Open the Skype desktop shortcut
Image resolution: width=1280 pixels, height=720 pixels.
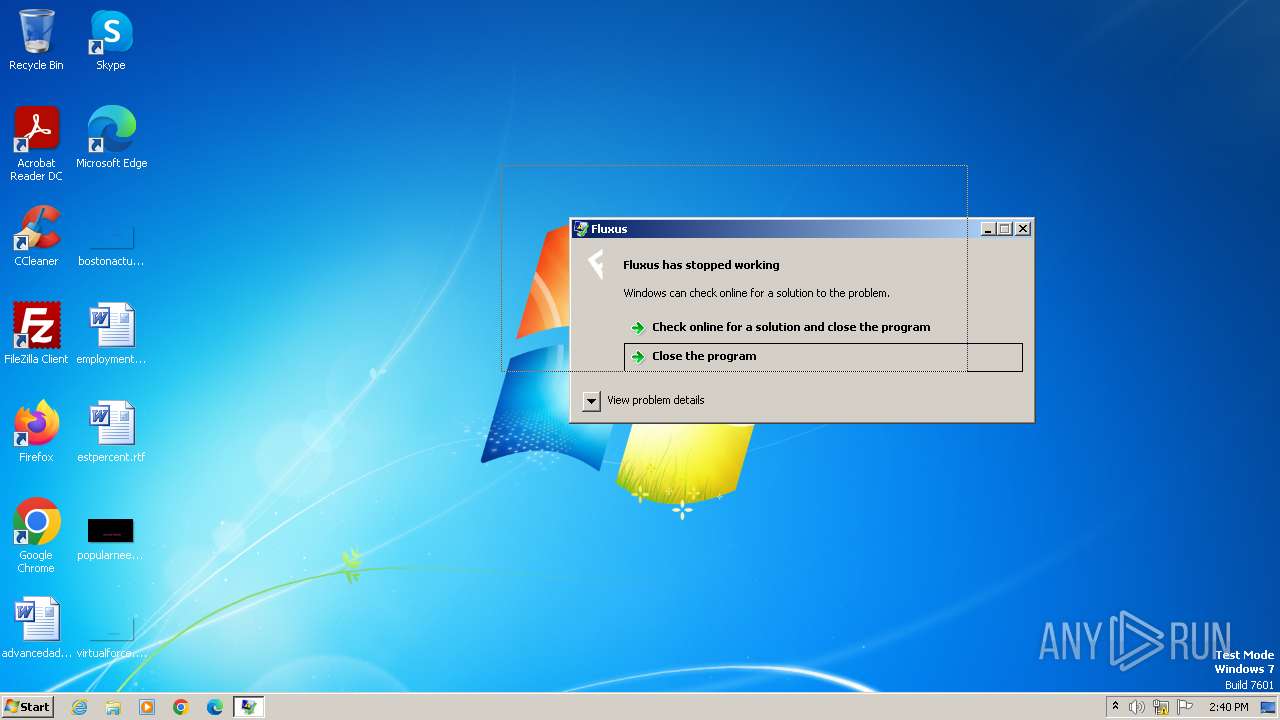click(x=111, y=40)
